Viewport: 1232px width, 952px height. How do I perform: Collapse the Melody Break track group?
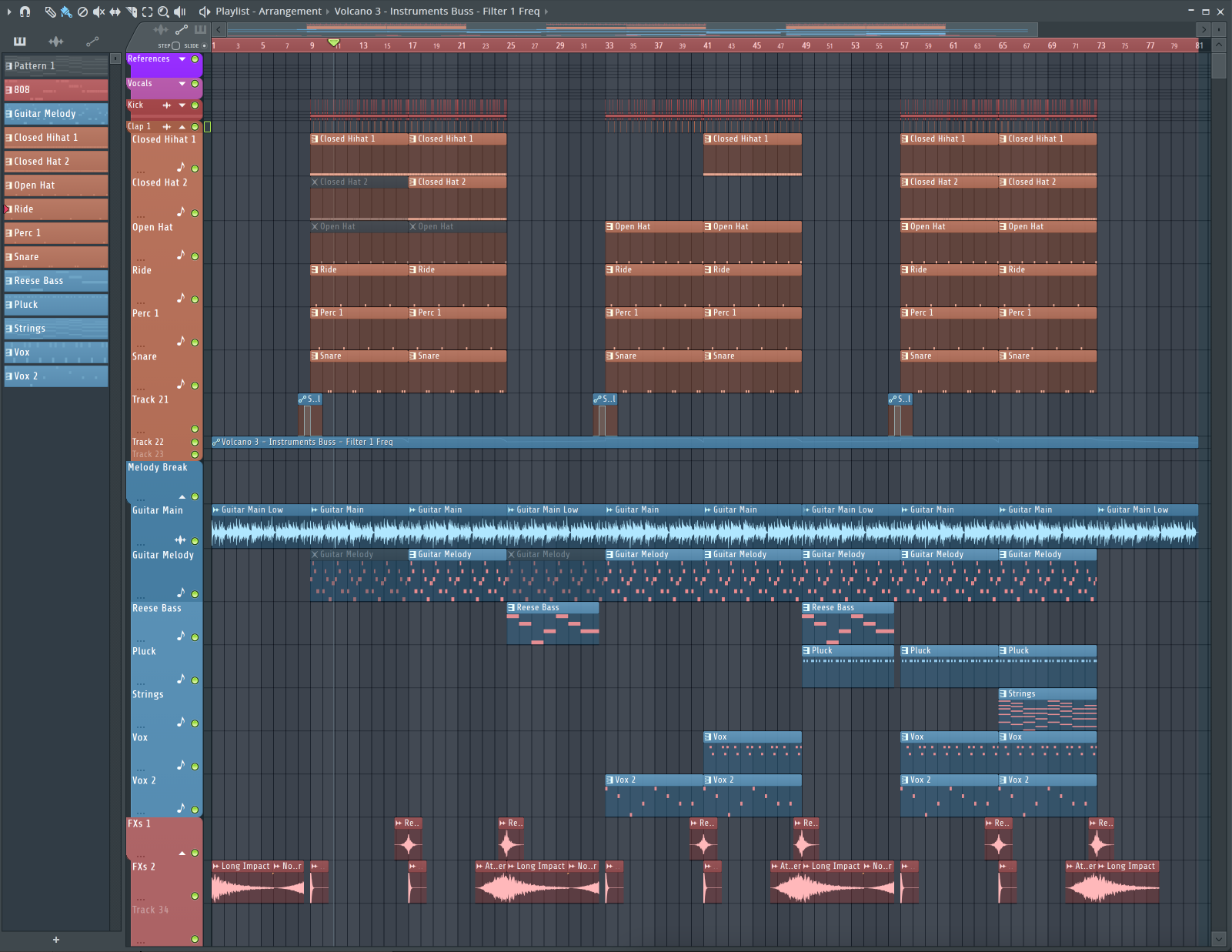(182, 497)
